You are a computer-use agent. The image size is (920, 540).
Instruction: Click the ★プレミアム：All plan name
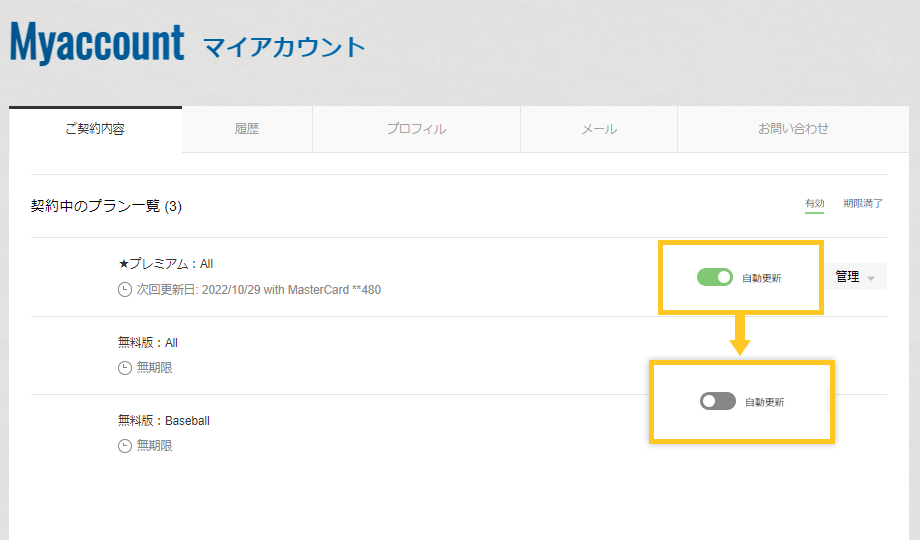pos(166,264)
